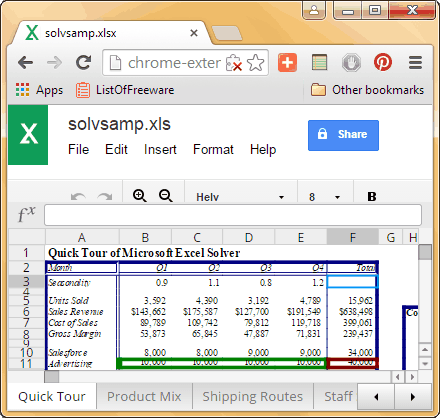Select the empty highlighted cell F3
The image size is (440, 418).
click(x=352, y=282)
